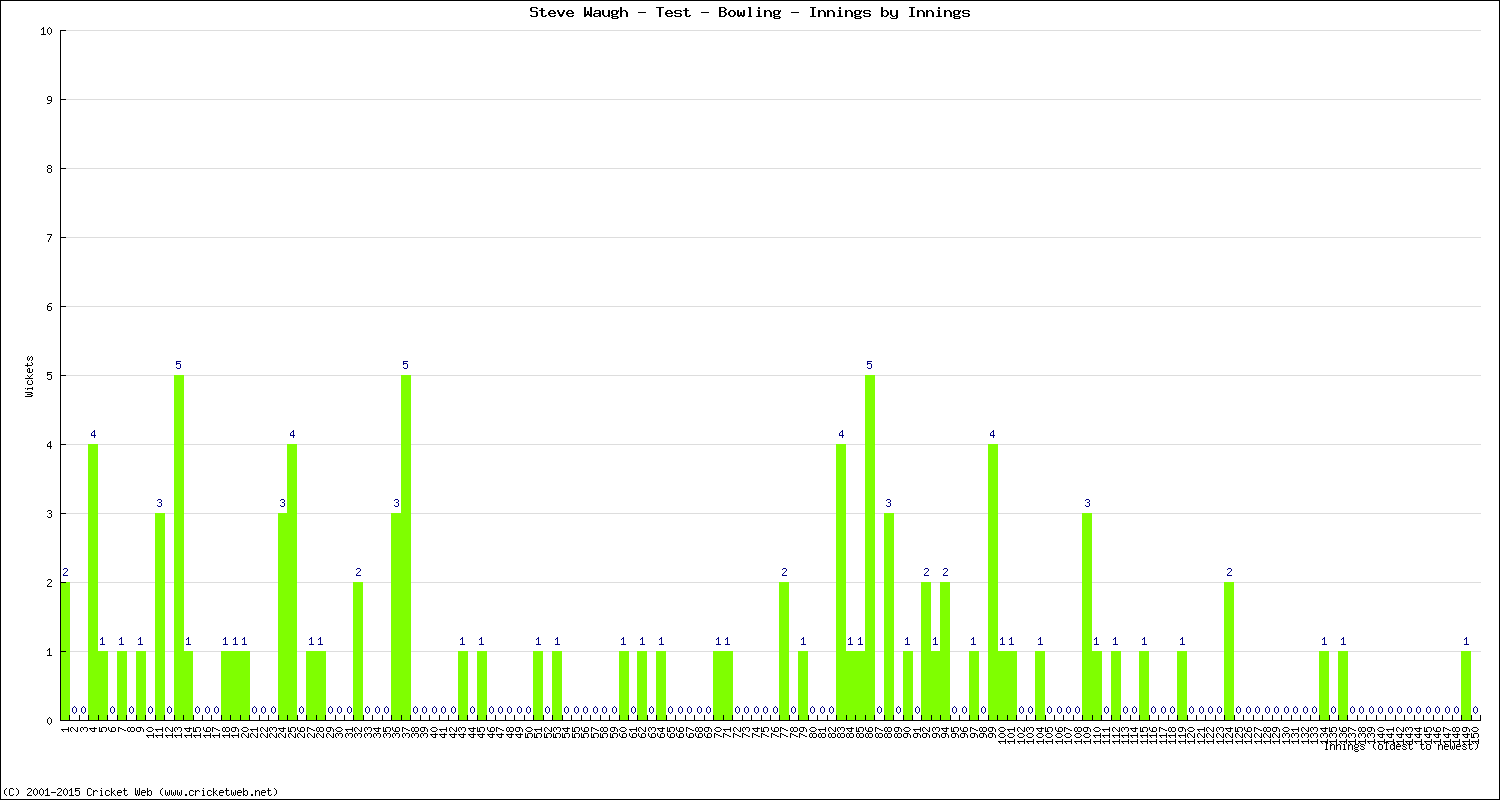Click the '4' value label above innings 99
The width and height of the screenshot is (1500, 800).
pyautogui.click(x=993, y=435)
